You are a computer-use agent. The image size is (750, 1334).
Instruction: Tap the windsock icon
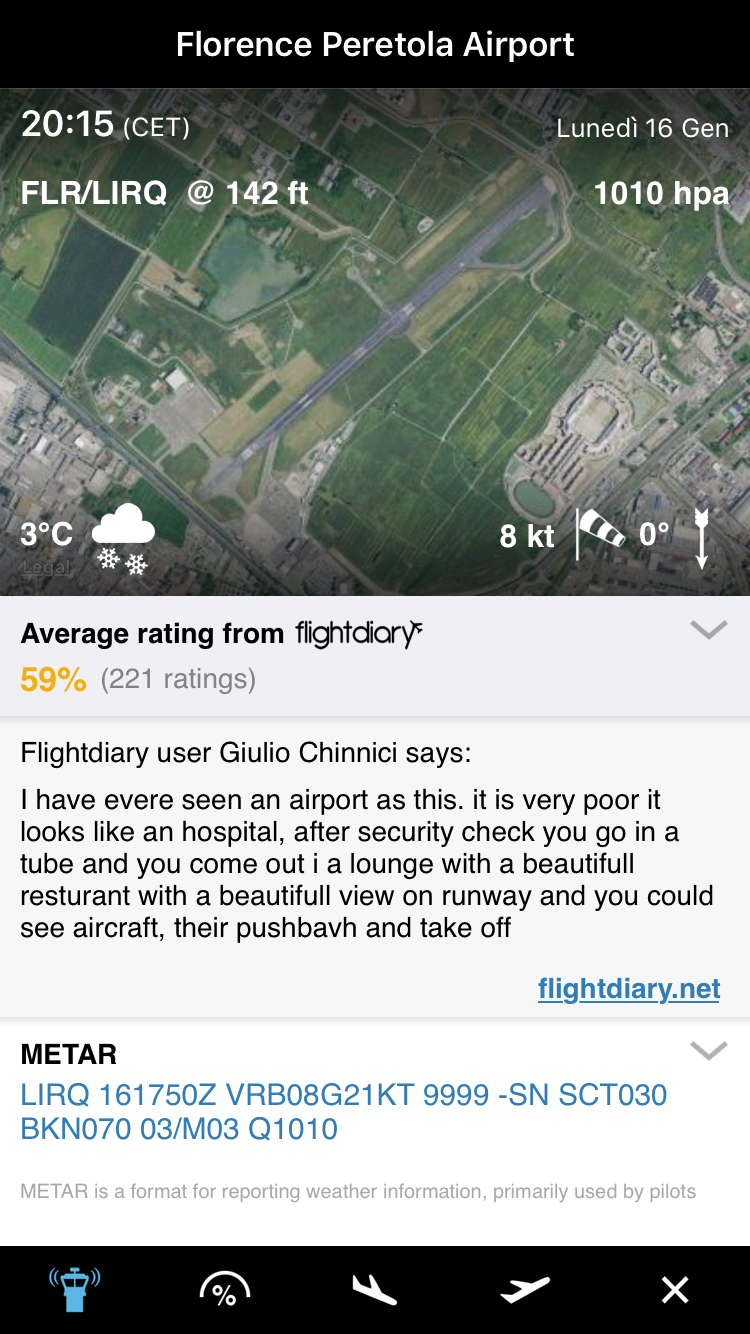(x=600, y=534)
